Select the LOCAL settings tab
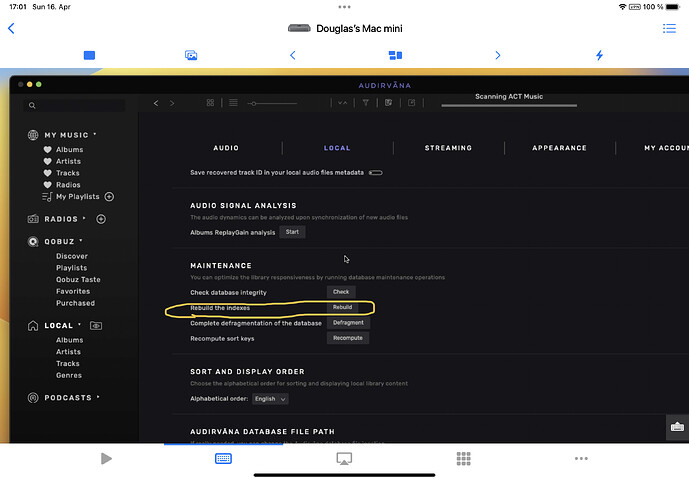Viewport: 689px width, 481px height. point(337,148)
